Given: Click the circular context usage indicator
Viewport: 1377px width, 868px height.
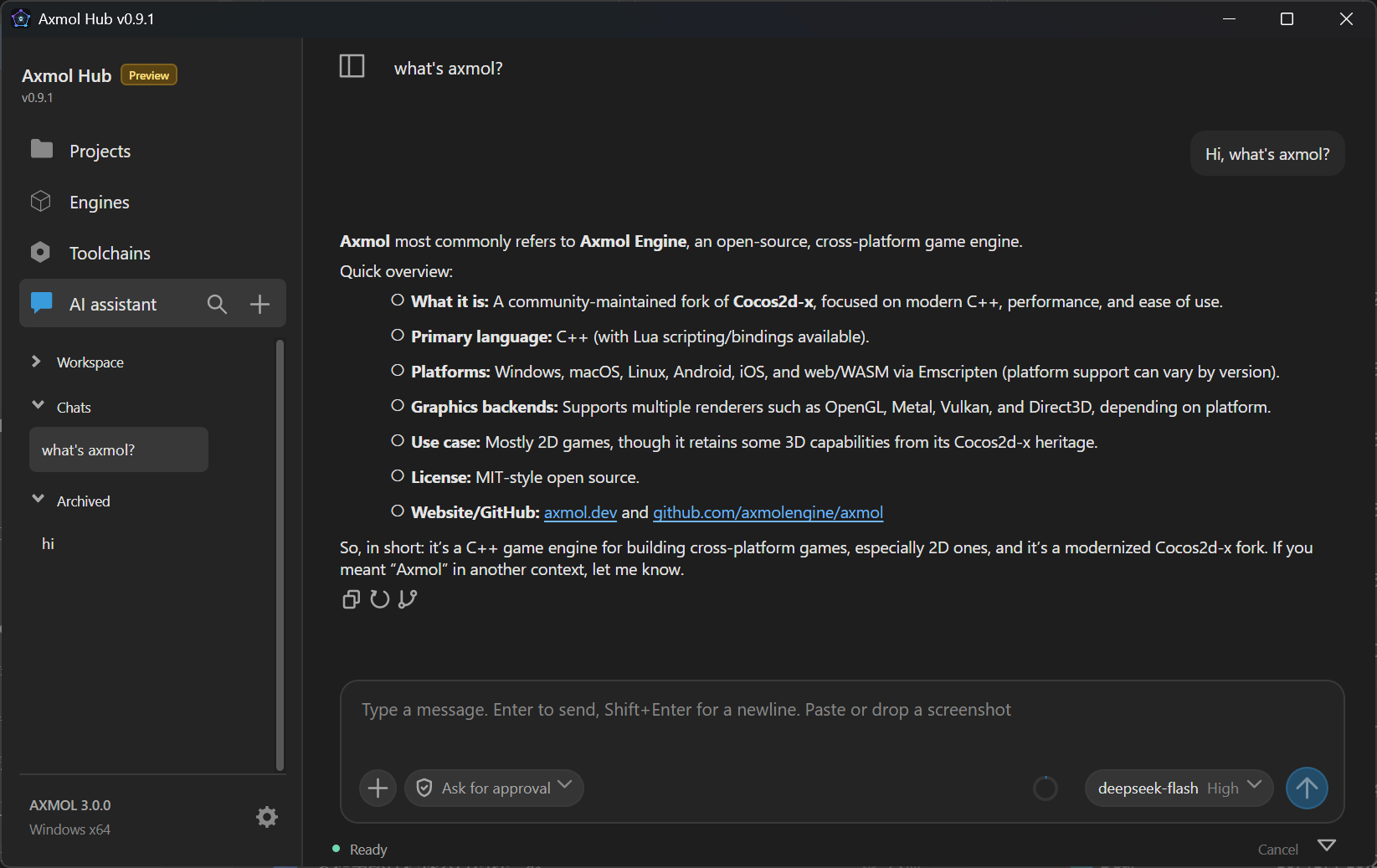Looking at the screenshot, I should click(x=1045, y=788).
